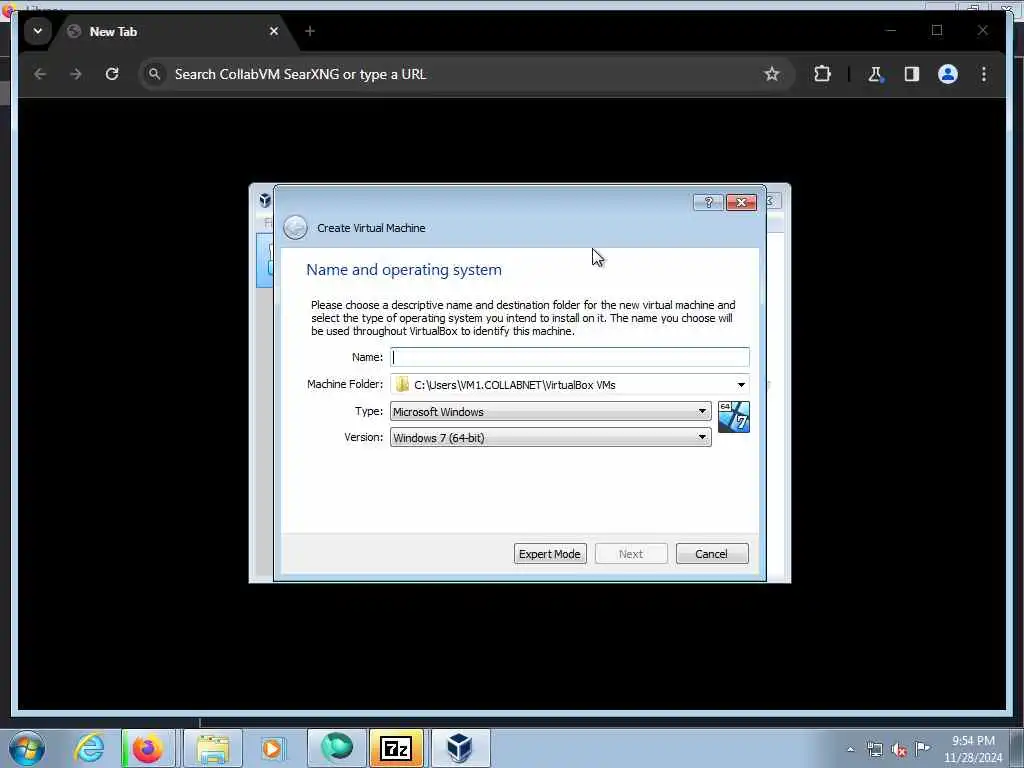This screenshot has height=768, width=1024.
Task: Click the search magnifier icon in the address bar
Action: pyautogui.click(x=154, y=74)
